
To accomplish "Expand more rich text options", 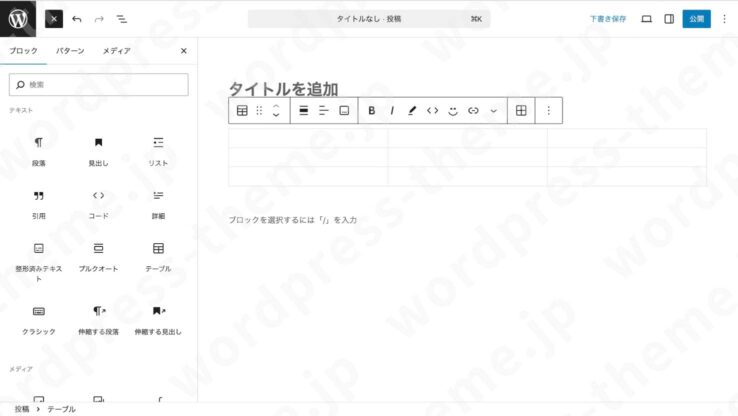I will click(x=493, y=111).
